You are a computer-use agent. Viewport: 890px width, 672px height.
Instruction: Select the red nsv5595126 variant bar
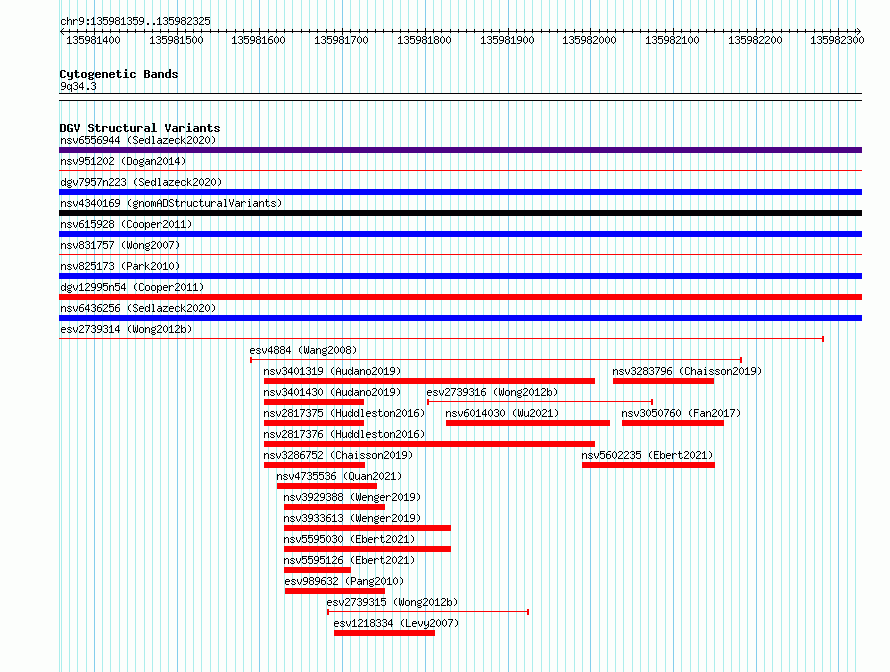point(317,570)
